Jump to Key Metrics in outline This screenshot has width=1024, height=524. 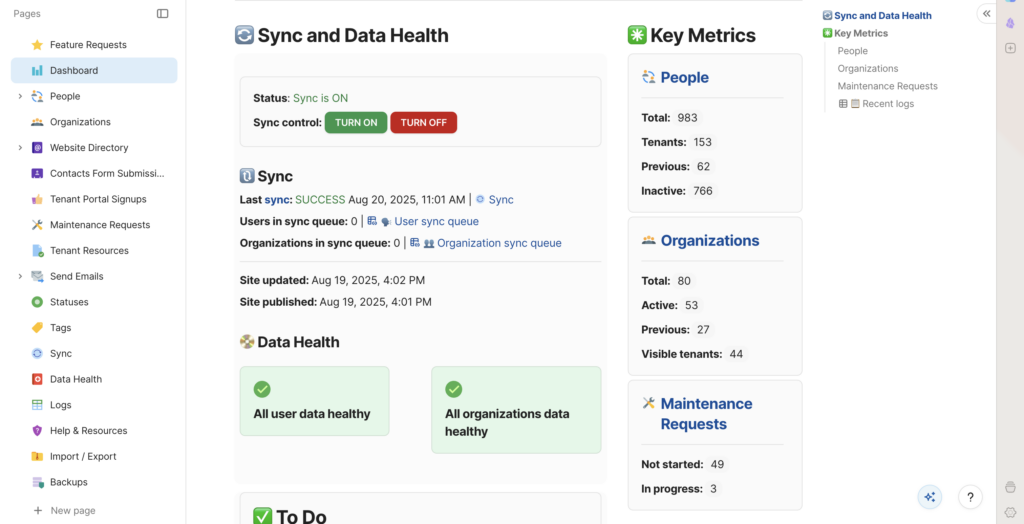(861, 33)
